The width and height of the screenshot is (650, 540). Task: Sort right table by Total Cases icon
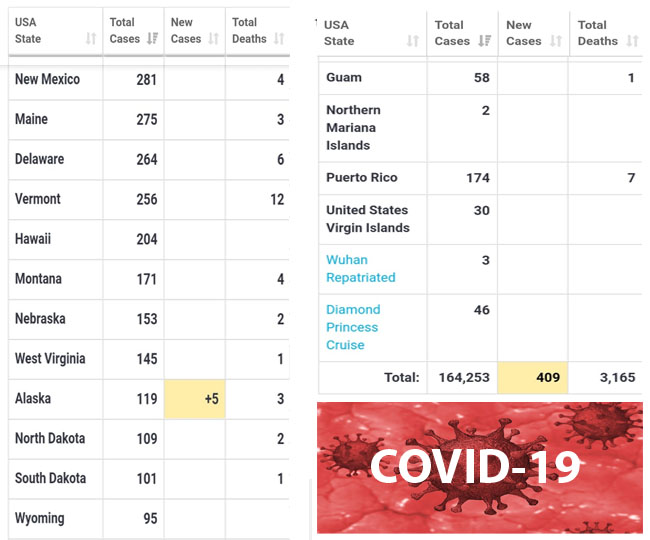click(485, 41)
